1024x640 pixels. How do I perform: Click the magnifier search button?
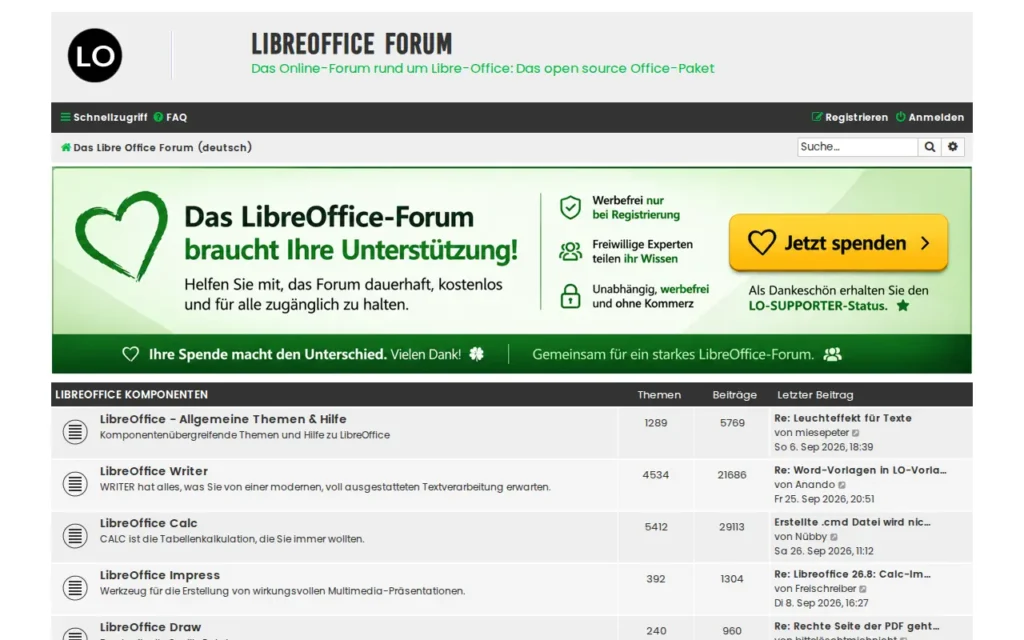(x=929, y=147)
